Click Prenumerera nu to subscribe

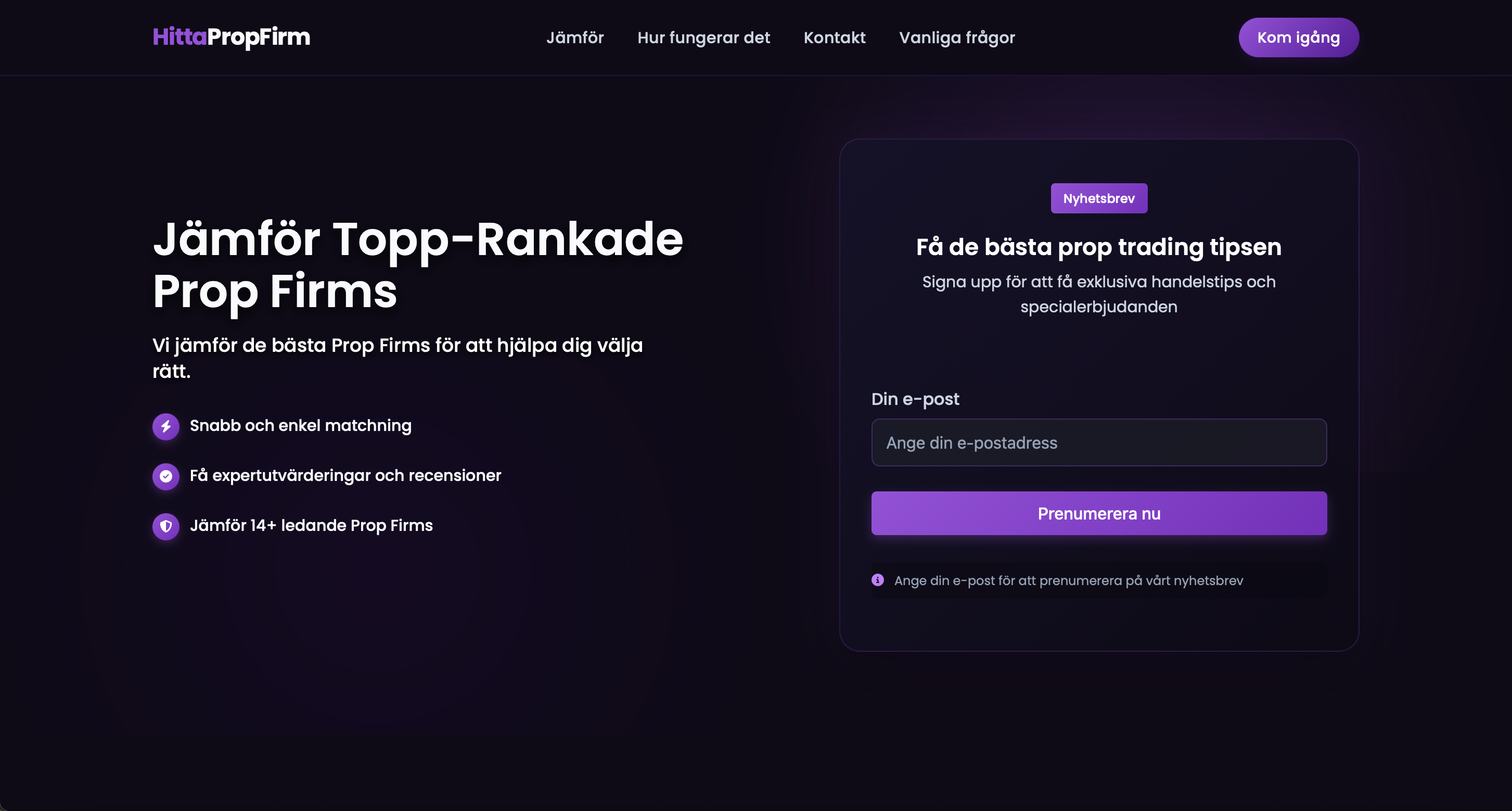pos(1099,513)
